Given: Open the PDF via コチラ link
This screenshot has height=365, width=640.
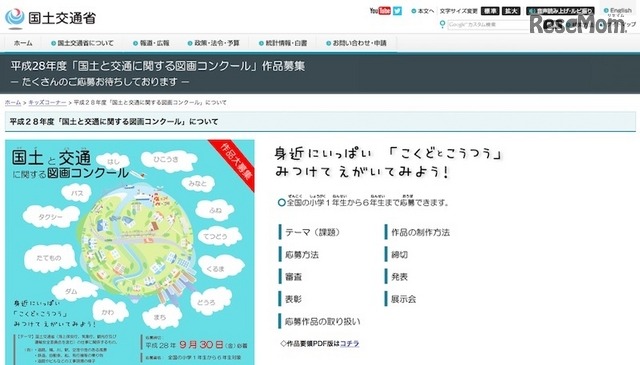Looking at the screenshot, I should pos(349,344).
